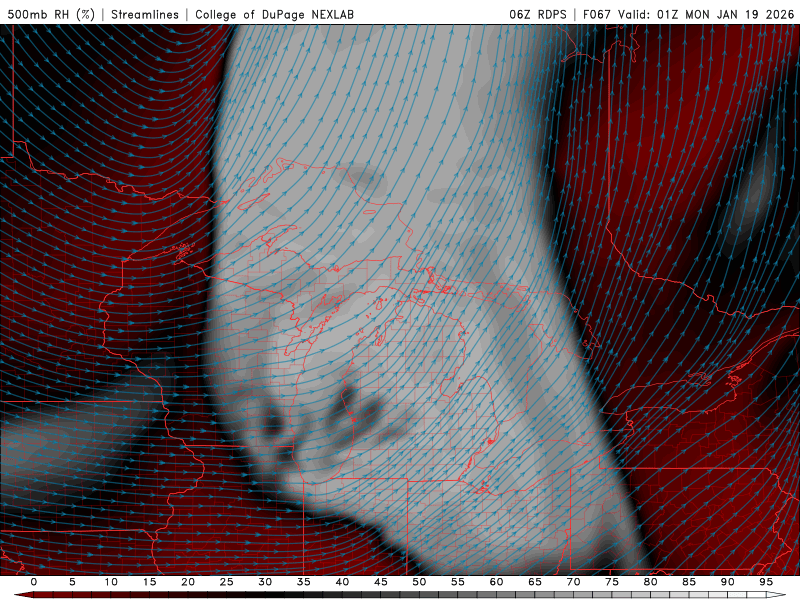The image size is (800, 600).
Task: Click the "95" value on the color scale
Action: [x=766, y=582]
